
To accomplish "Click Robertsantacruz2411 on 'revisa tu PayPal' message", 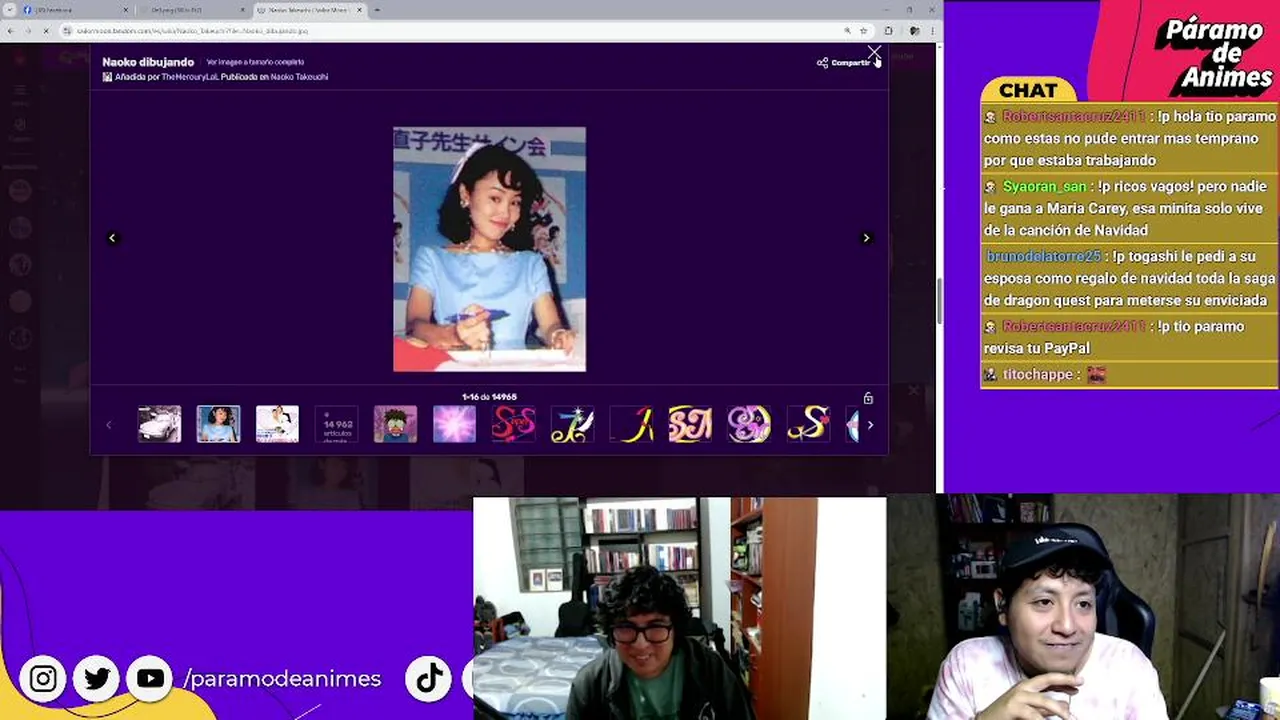I will coord(1074,327).
